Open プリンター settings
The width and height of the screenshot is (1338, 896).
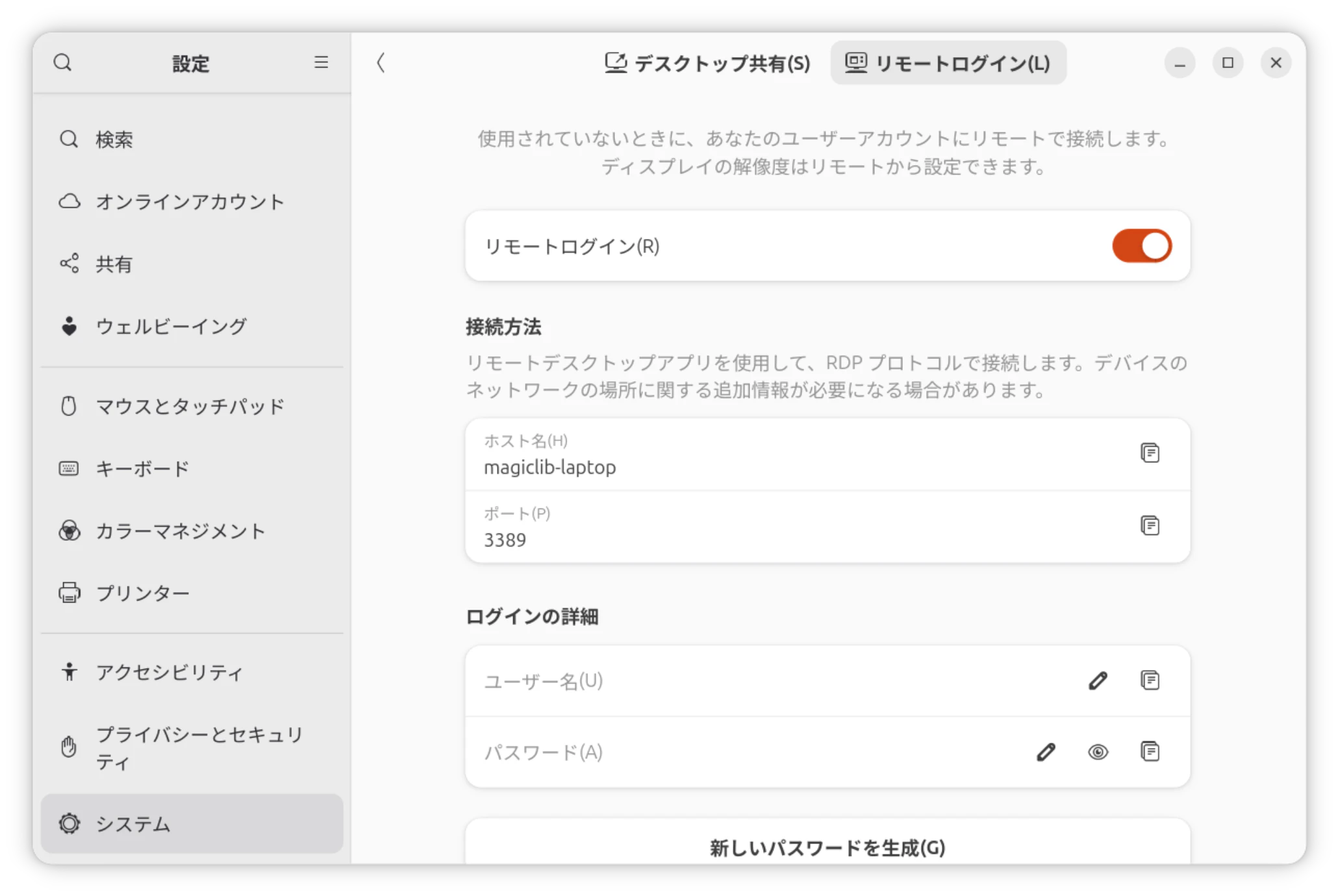pos(192,593)
